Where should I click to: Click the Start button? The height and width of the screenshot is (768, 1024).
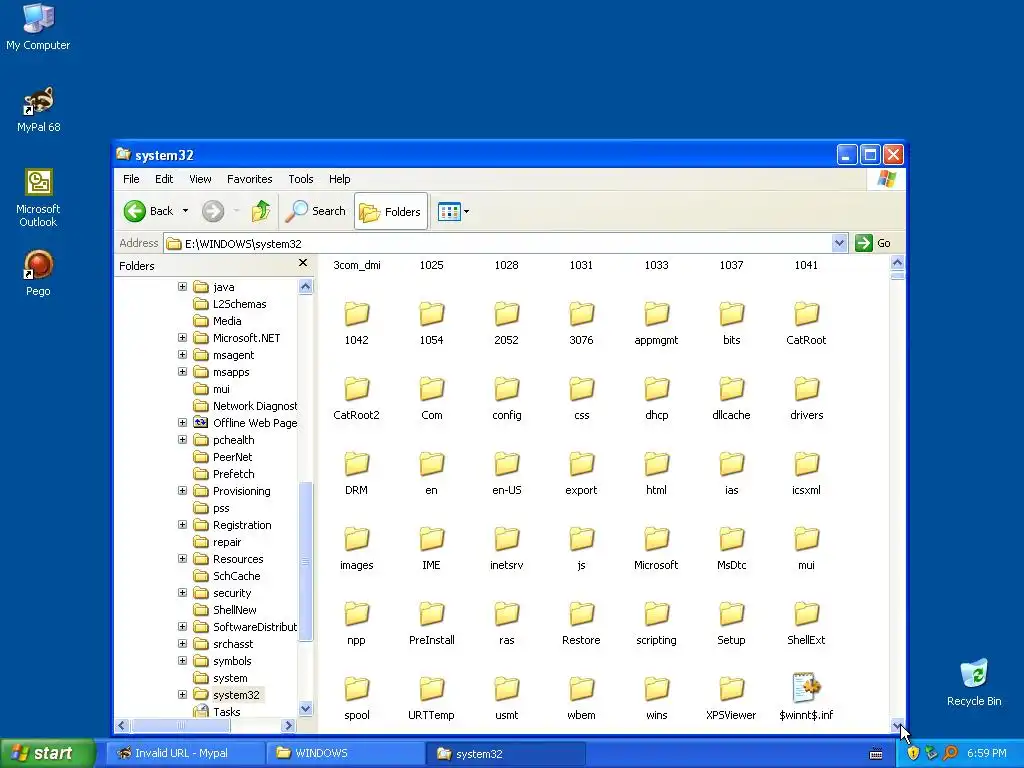[47, 753]
